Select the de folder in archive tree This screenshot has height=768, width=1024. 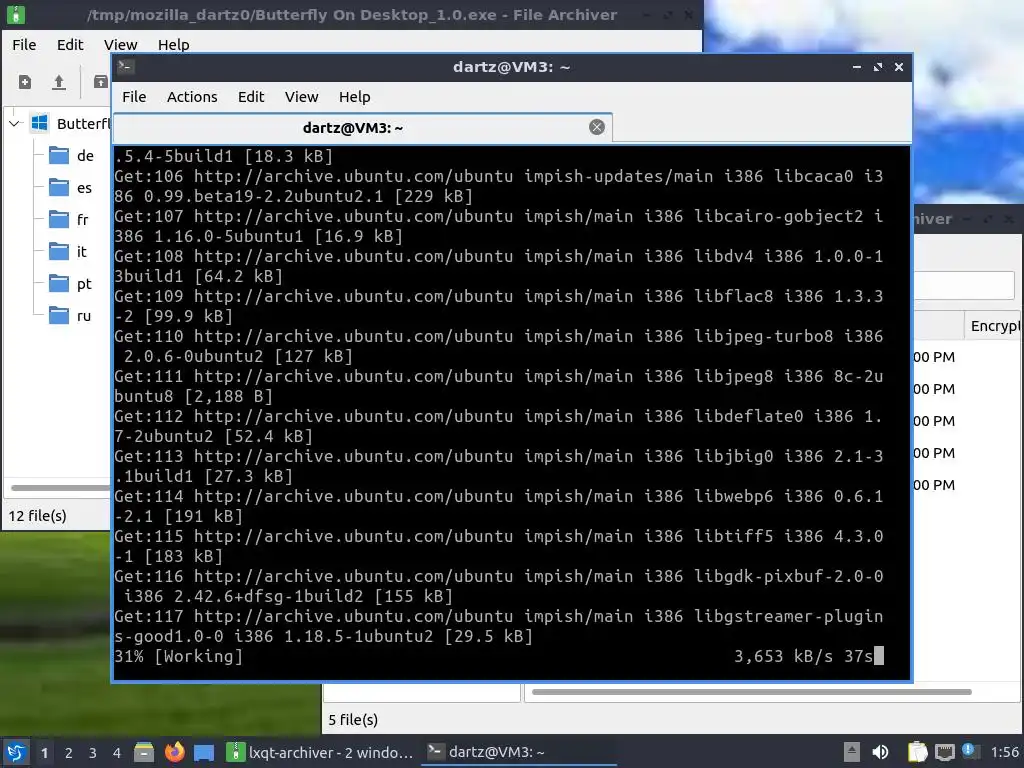pos(72,155)
